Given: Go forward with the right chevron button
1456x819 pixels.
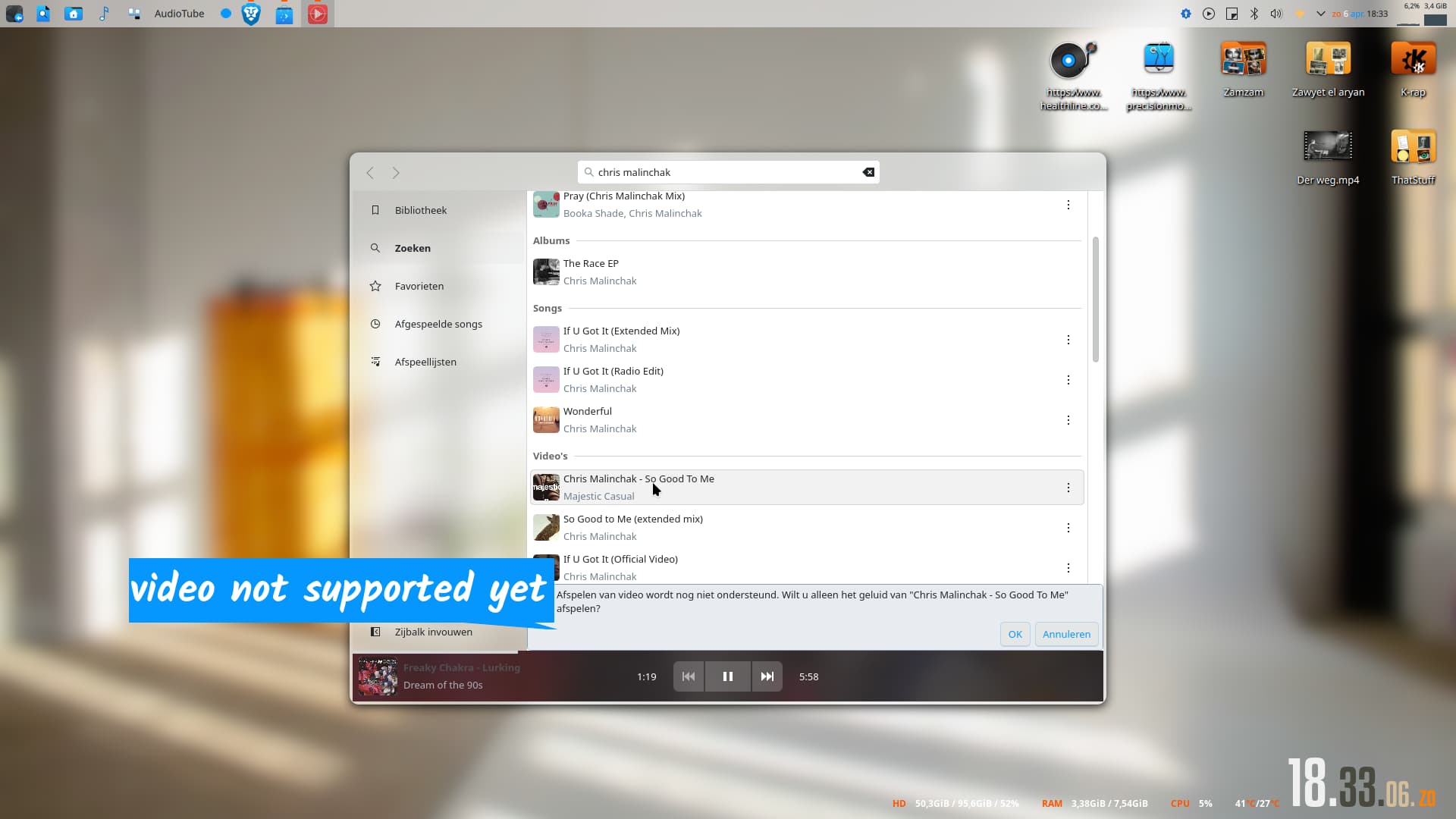Looking at the screenshot, I should click(x=396, y=173).
